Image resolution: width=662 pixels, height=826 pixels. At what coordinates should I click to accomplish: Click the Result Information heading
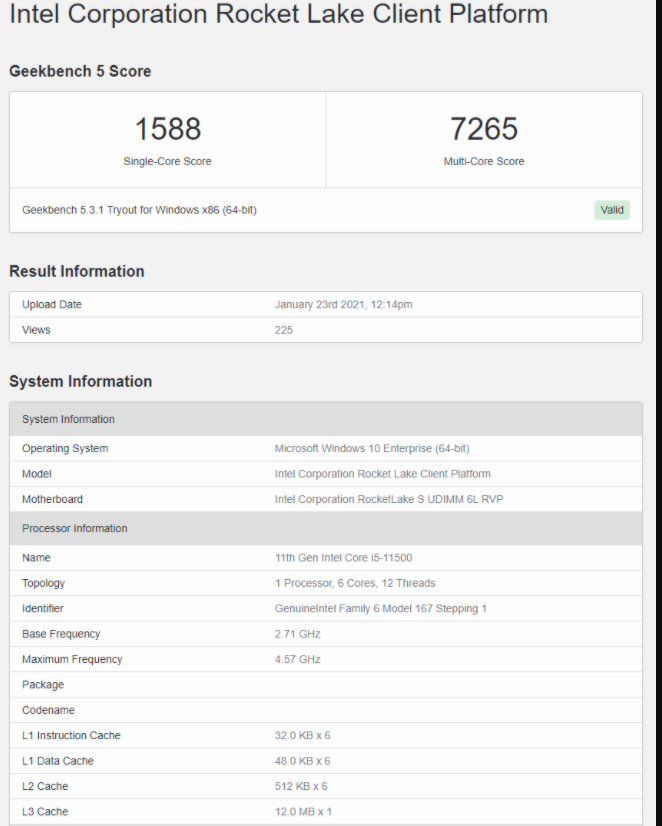tap(77, 271)
